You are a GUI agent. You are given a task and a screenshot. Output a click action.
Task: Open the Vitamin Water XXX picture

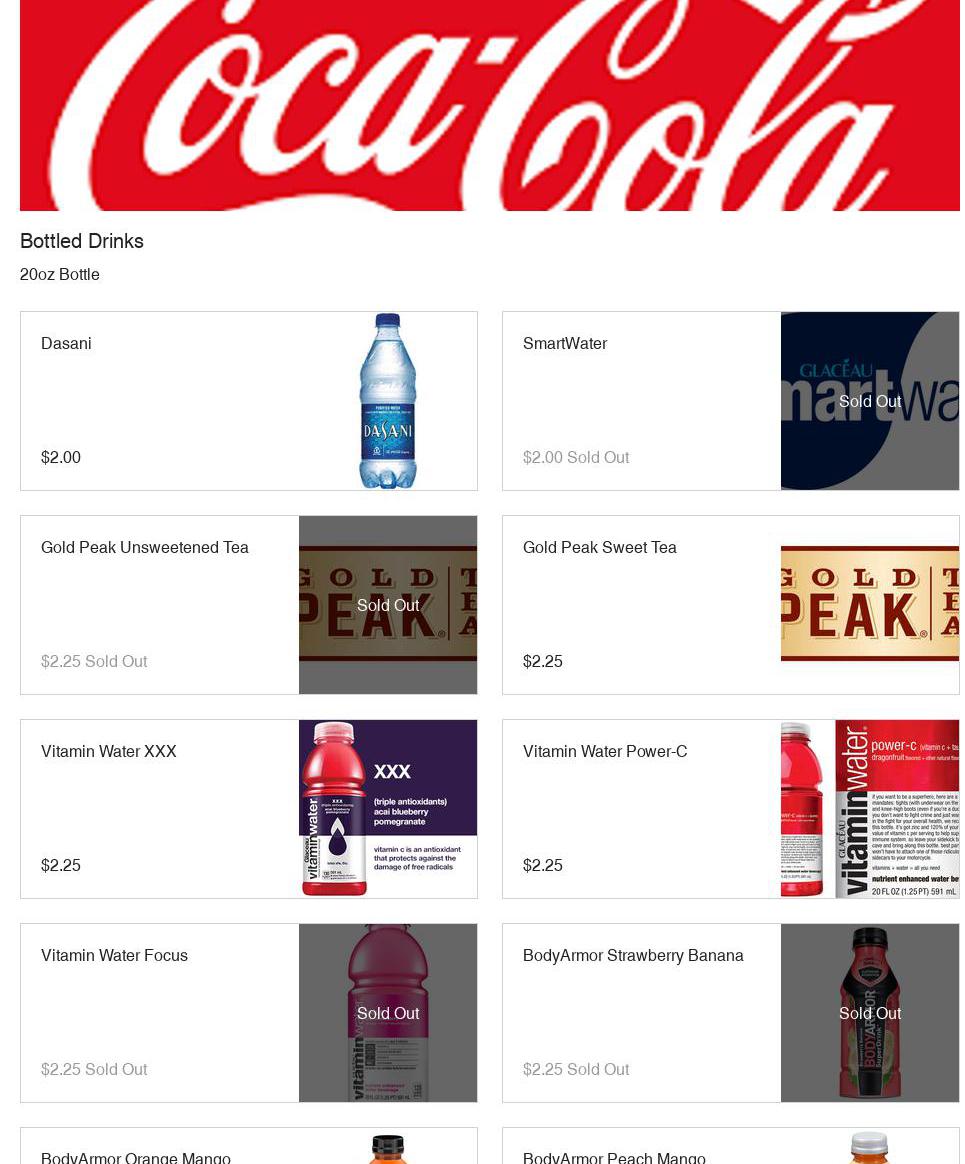pos(387,809)
